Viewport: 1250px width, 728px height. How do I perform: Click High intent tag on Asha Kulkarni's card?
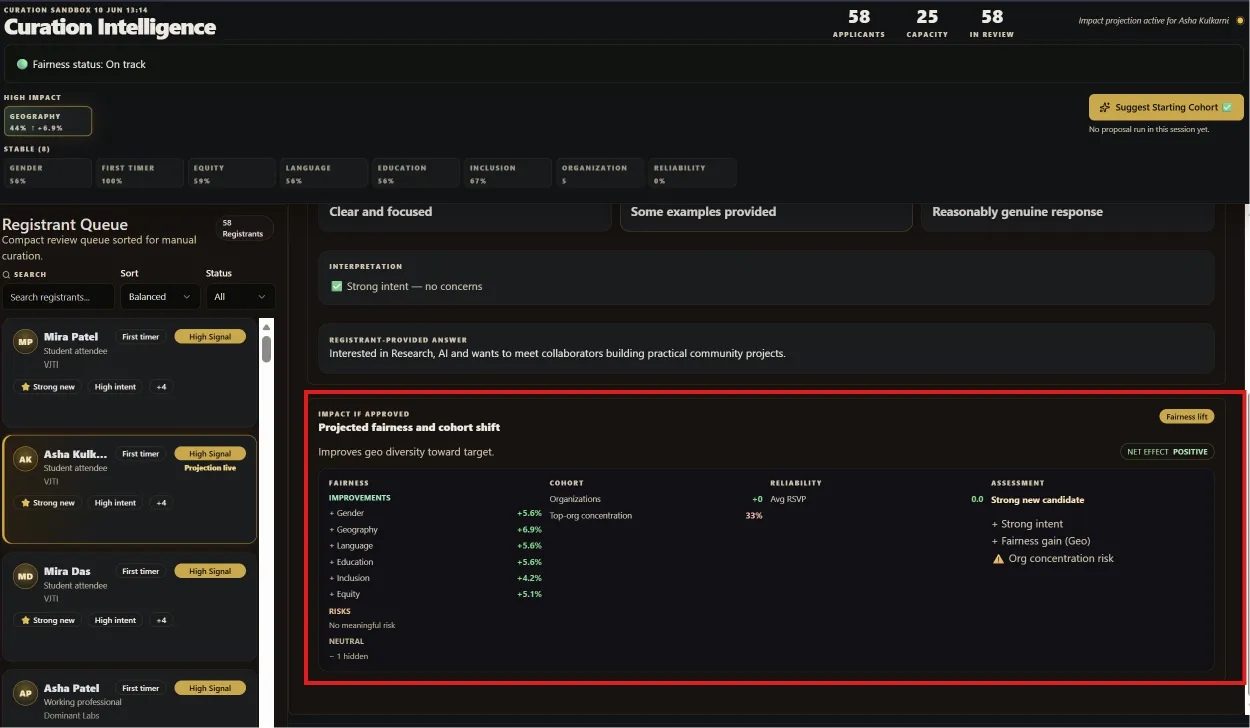(115, 502)
